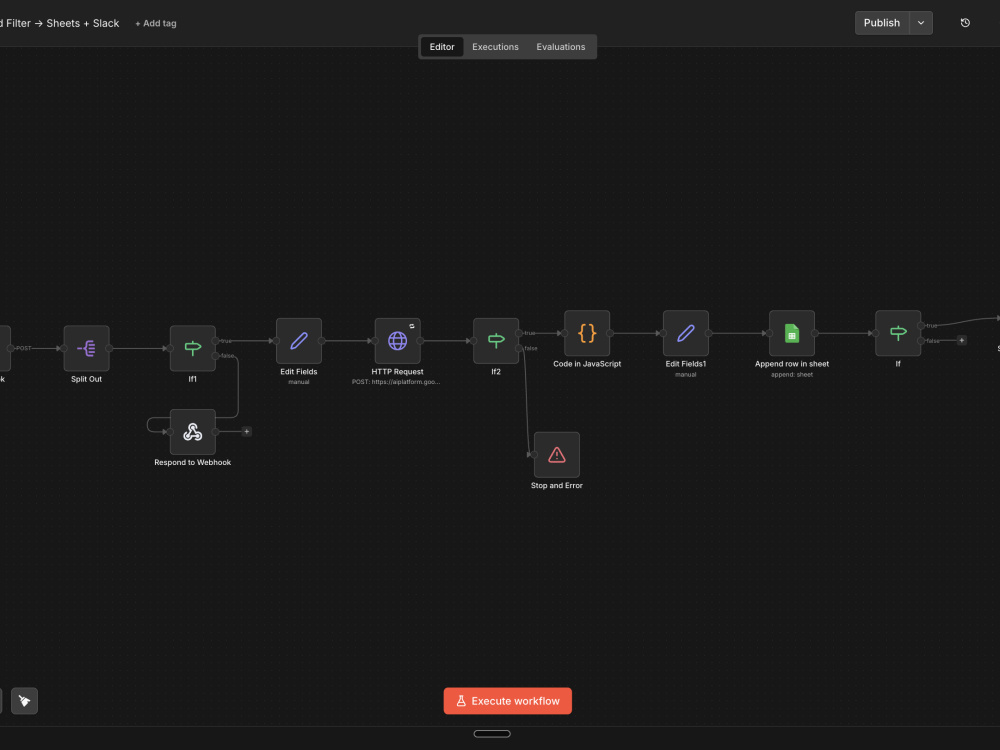This screenshot has width=1000, height=750.
Task: Select the If1 node icon
Action: [193, 348]
